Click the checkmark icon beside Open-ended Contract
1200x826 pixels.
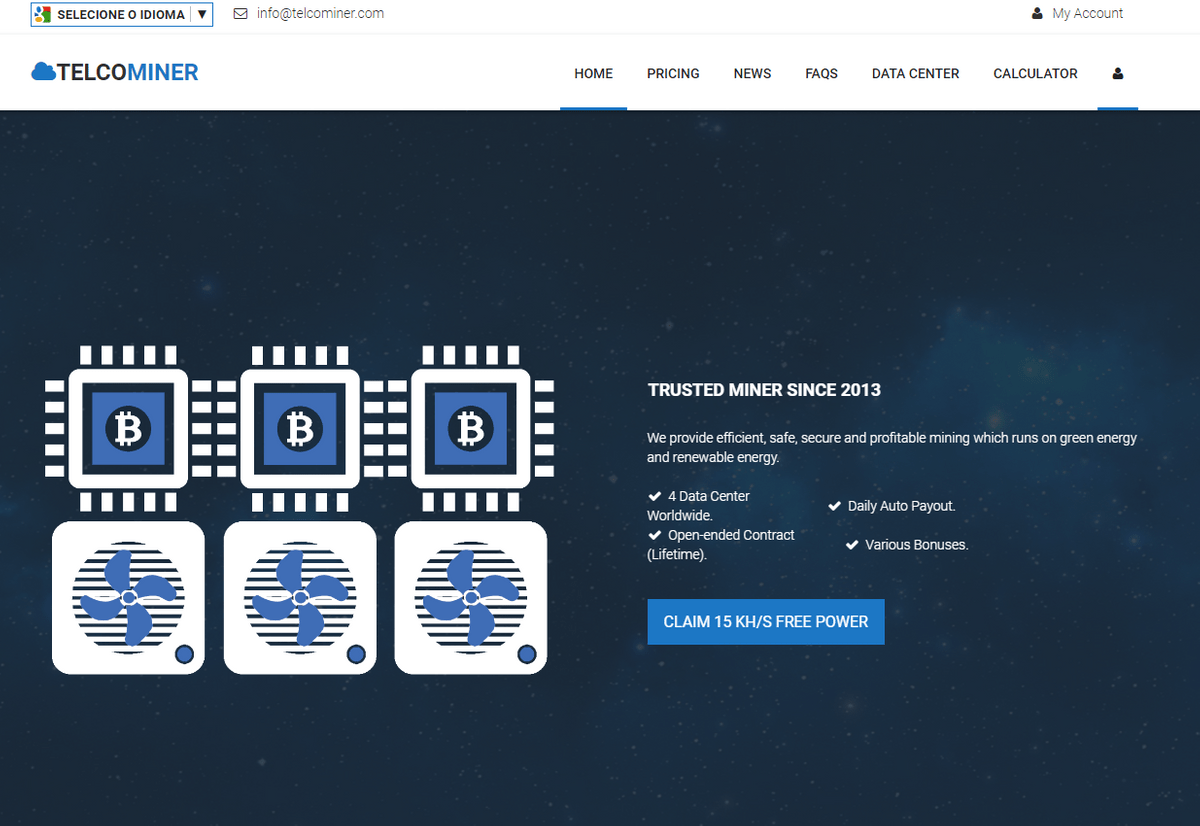click(655, 535)
